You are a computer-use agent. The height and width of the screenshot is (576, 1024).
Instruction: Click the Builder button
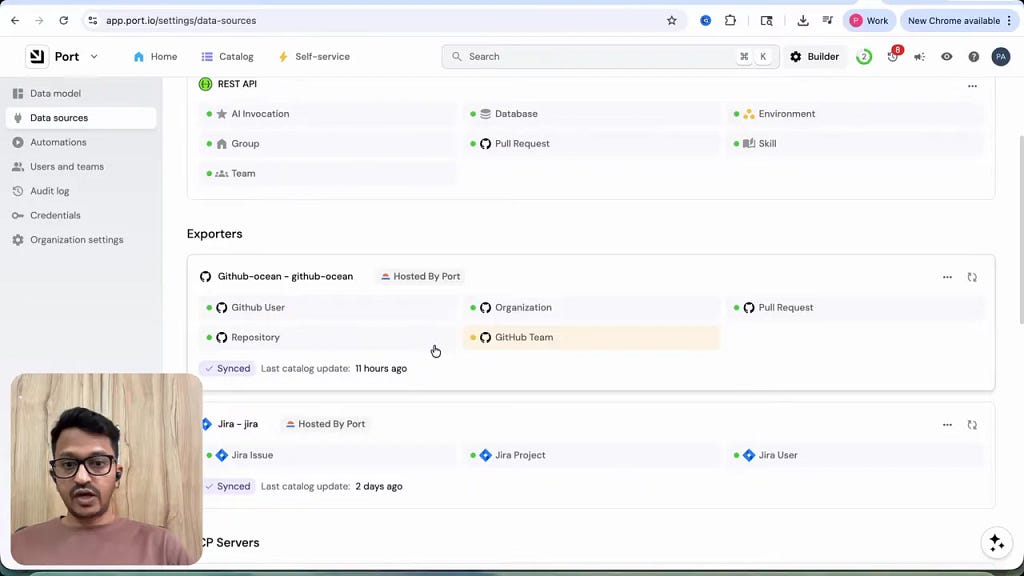[x=814, y=57]
